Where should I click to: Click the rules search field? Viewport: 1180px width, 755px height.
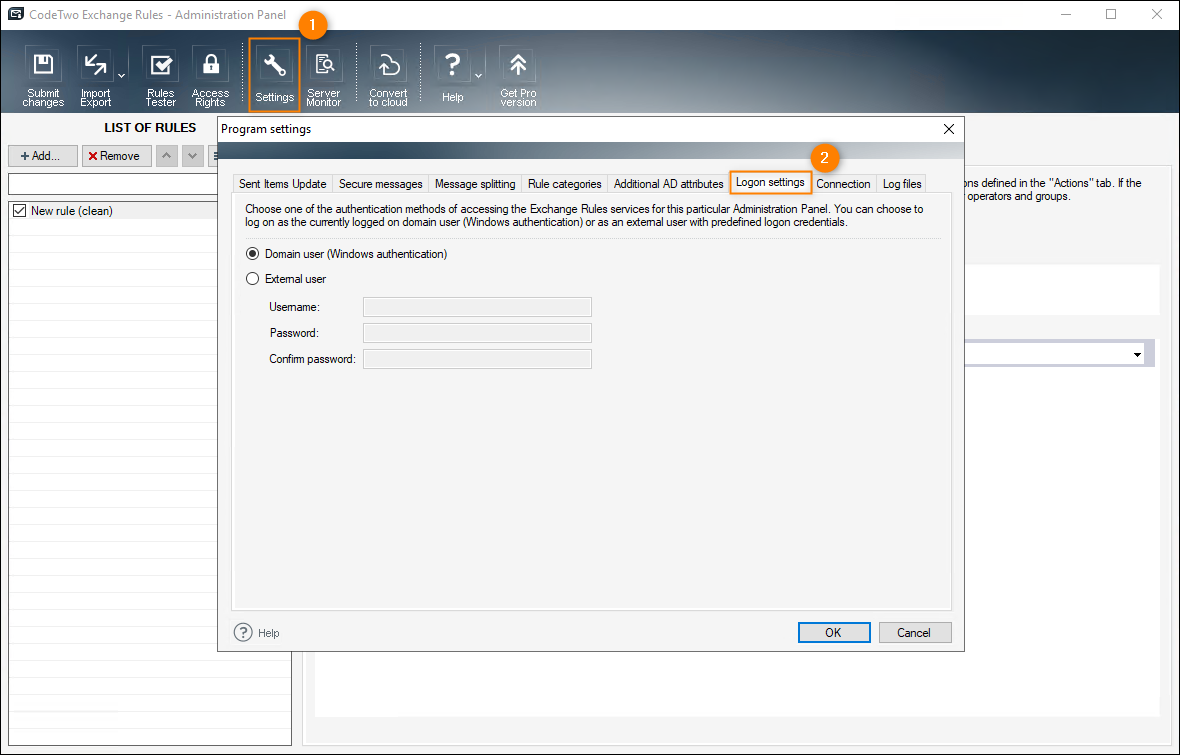pos(113,184)
